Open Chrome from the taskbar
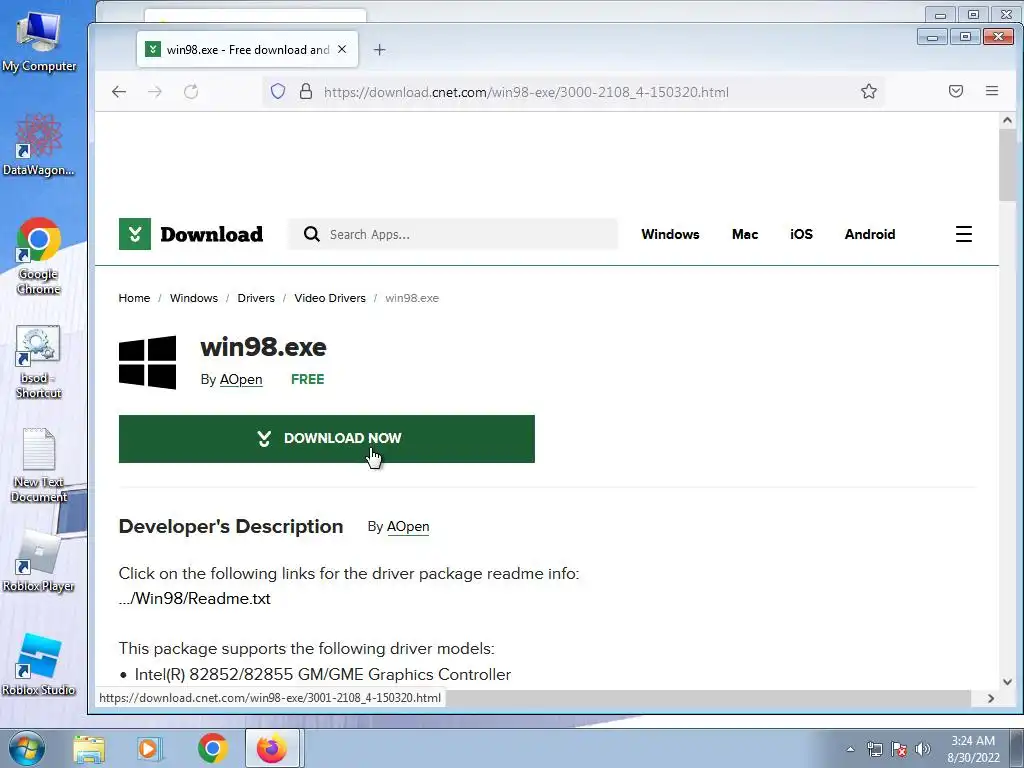 (x=212, y=748)
